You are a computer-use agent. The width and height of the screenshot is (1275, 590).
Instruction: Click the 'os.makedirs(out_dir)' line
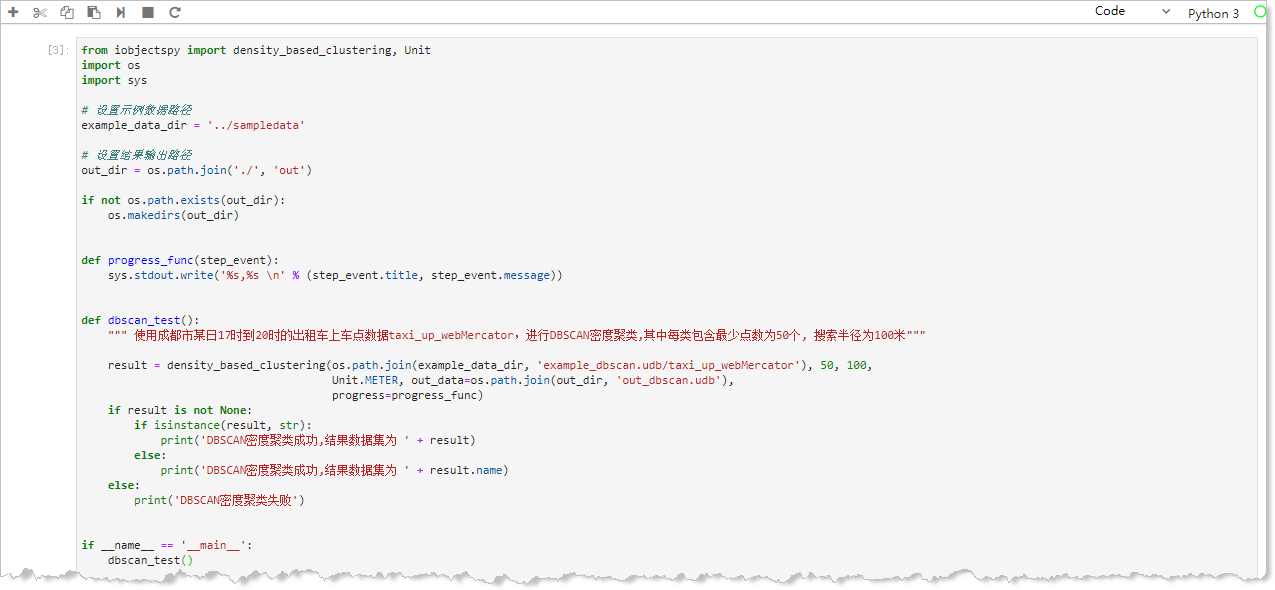coord(173,215)
